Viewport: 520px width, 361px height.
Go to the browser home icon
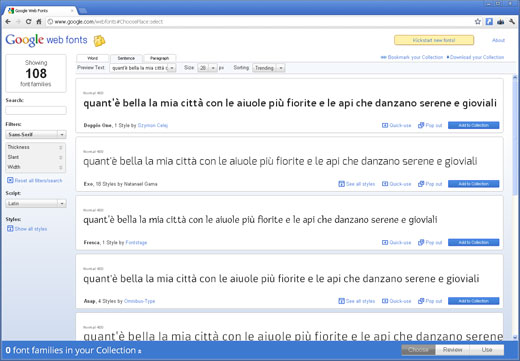point(39,22)
